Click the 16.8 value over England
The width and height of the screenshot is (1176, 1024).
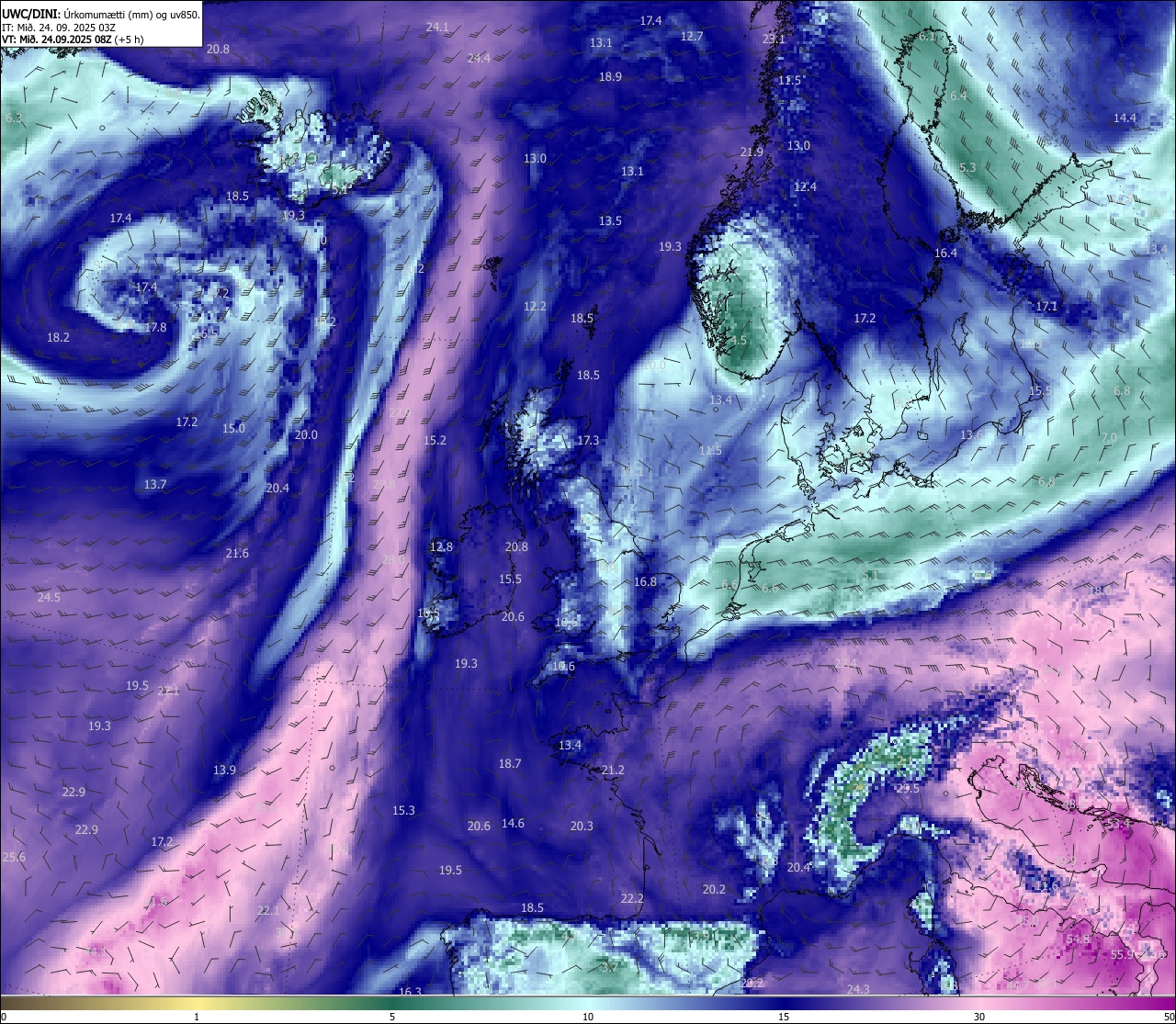click(x=645, y=582)
